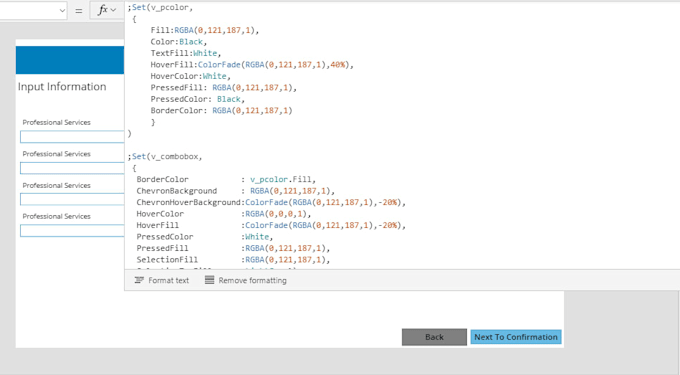The image size is (680, 375).
Task: Click the equals sign before formula bar
Action: (78, 10)
